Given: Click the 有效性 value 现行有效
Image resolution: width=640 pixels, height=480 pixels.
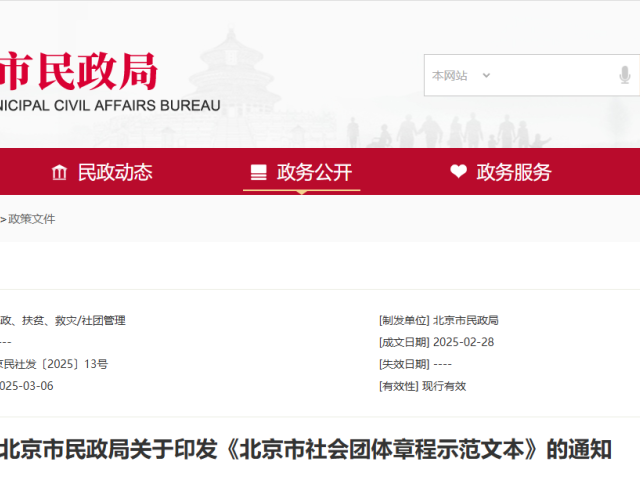Looking at the screenshot, I should tap(444, 386).
